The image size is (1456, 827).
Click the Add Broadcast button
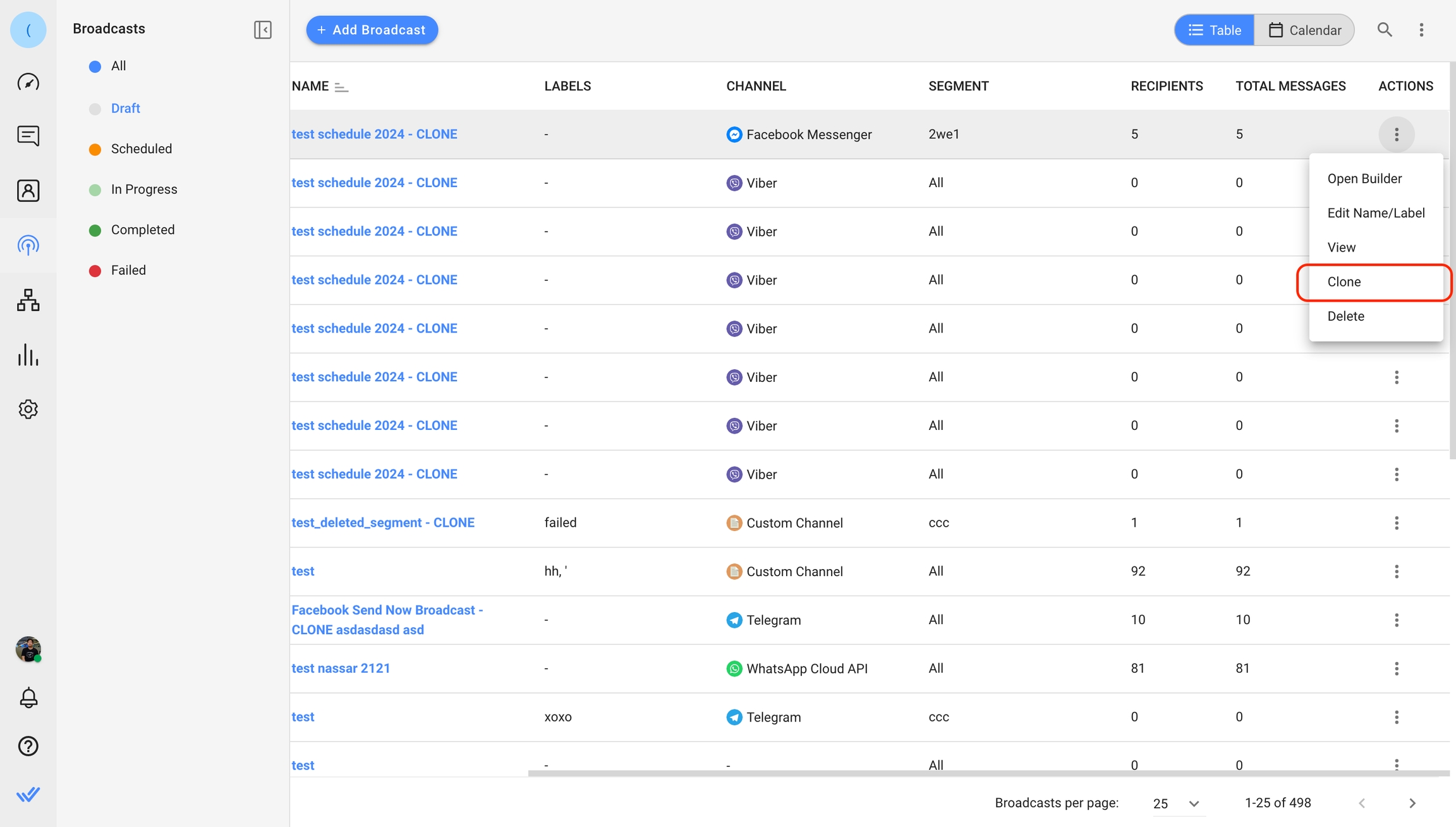click(372, 30)
